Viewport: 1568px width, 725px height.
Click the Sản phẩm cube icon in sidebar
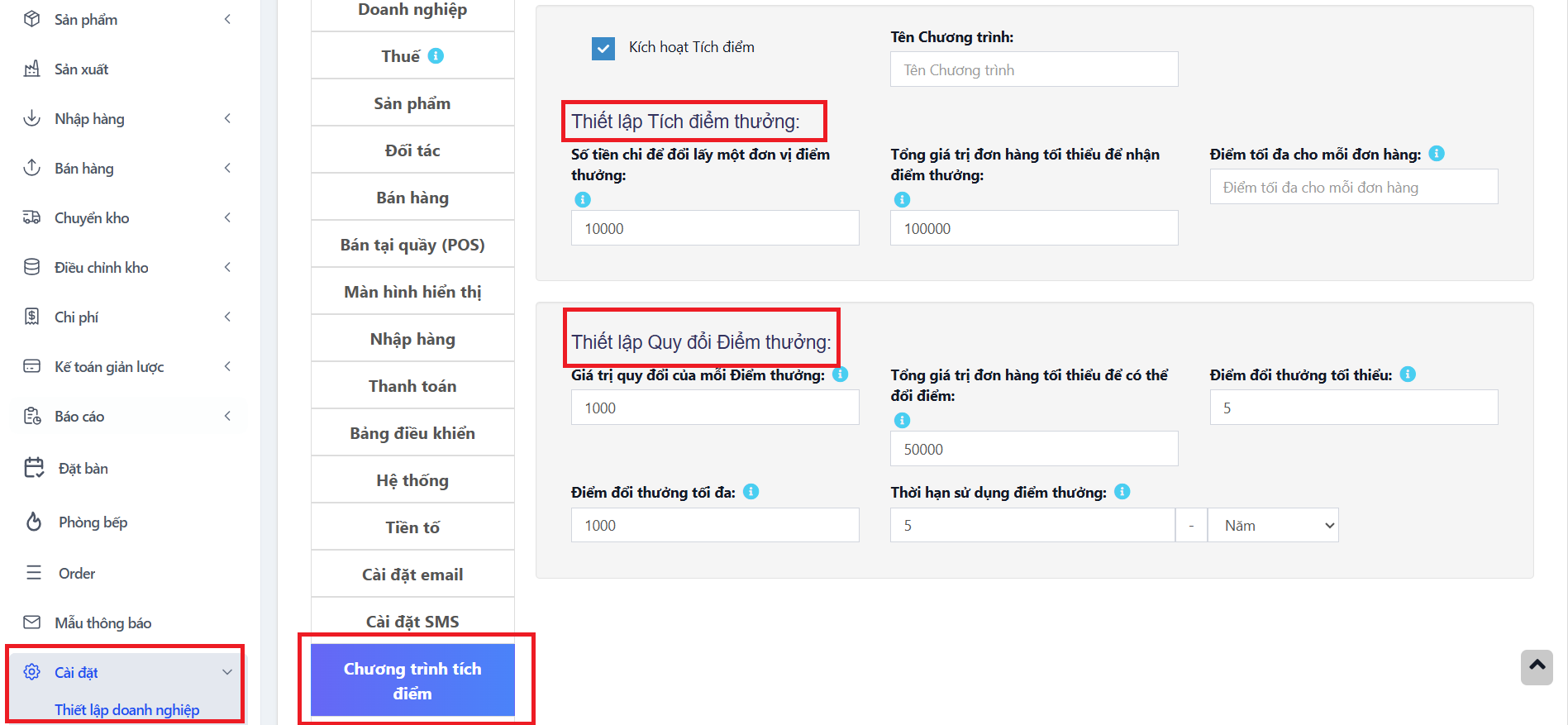tap(31, 19)
